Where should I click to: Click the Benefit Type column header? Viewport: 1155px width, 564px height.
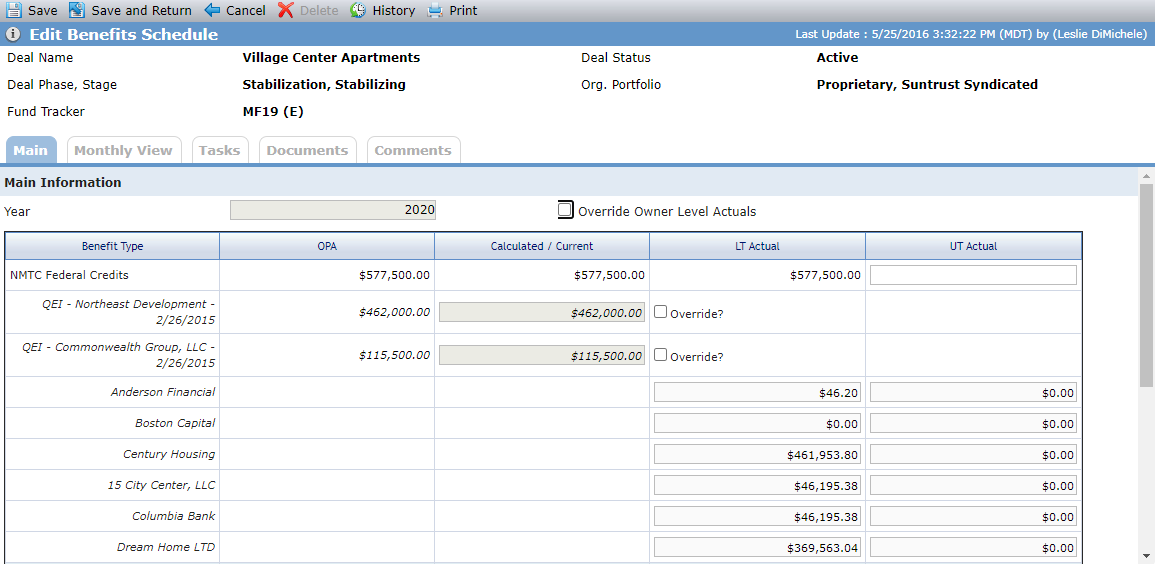click(x=112, y=246)
